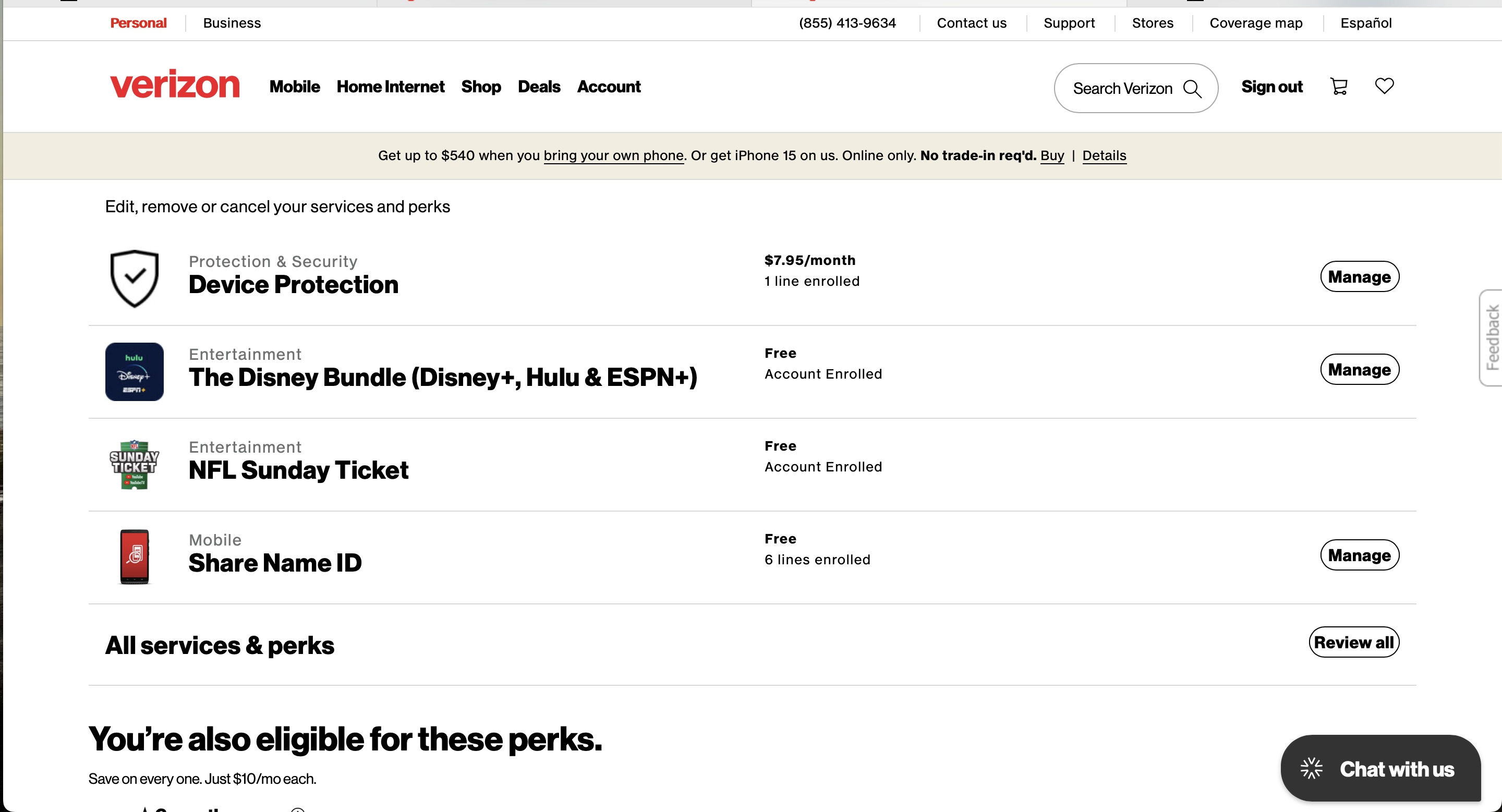This screenshot has width=1502, height=812.
Task: Open the Shop menu
Action: click(x=480, y=87)
